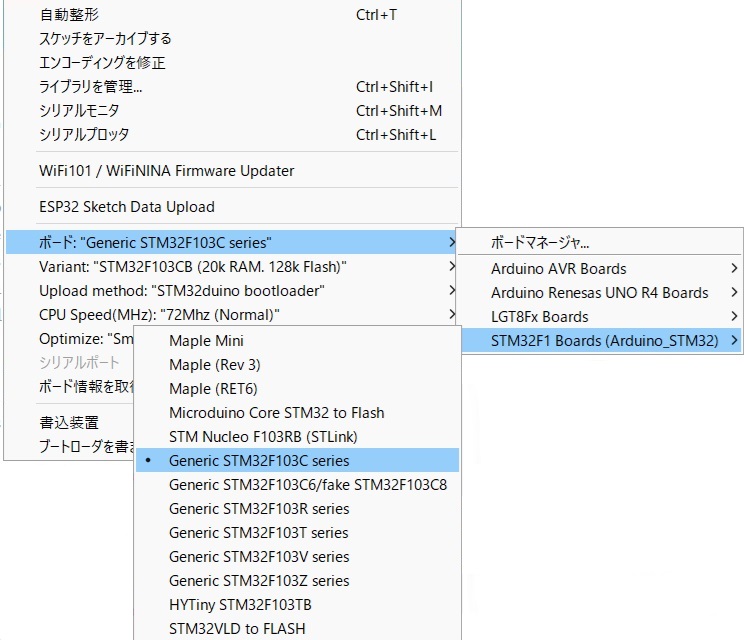Select Generic STM32F103Z series board
The image size is (744, 640).
[298, 581]
